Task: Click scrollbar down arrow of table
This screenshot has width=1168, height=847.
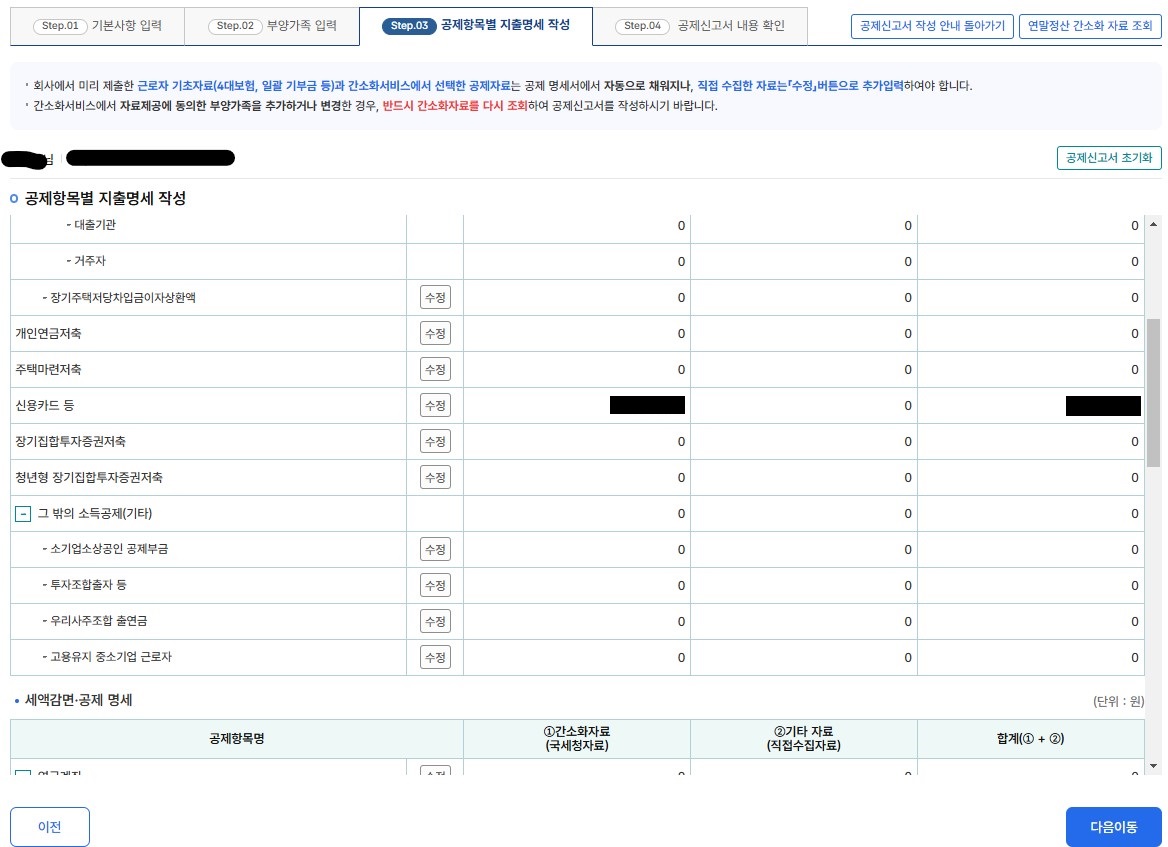Action: 1153,766
